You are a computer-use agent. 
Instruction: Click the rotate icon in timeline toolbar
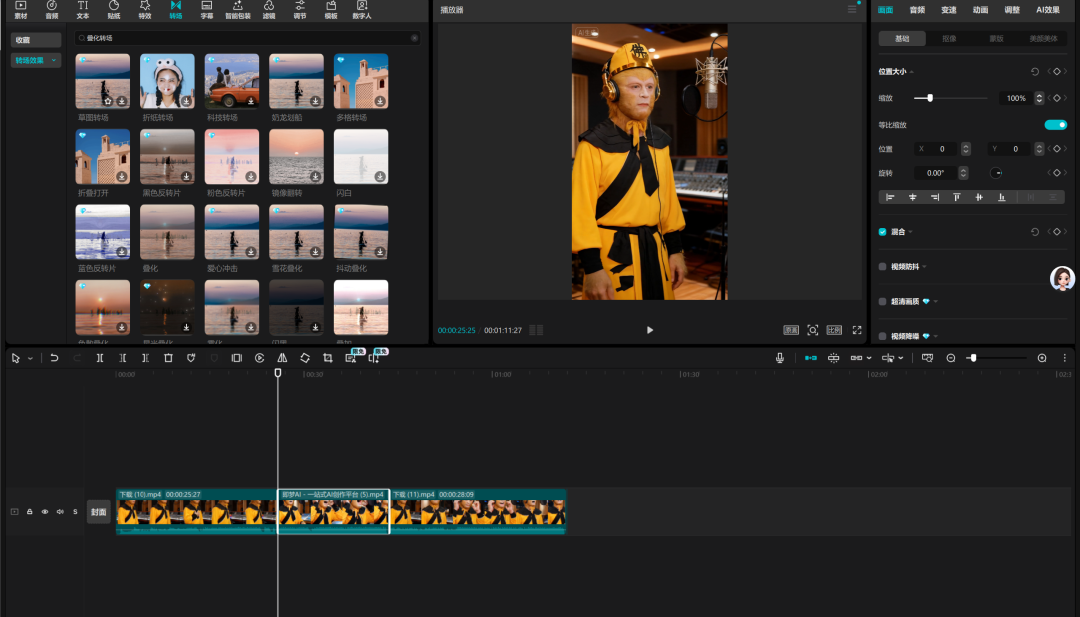305,358
